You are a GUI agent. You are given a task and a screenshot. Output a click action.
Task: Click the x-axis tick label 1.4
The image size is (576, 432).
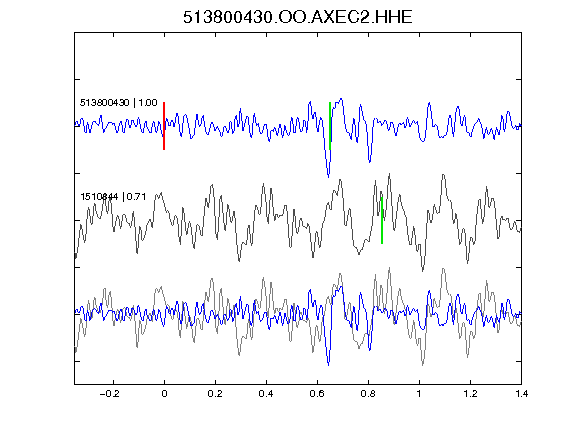click(x=522, y=394)
